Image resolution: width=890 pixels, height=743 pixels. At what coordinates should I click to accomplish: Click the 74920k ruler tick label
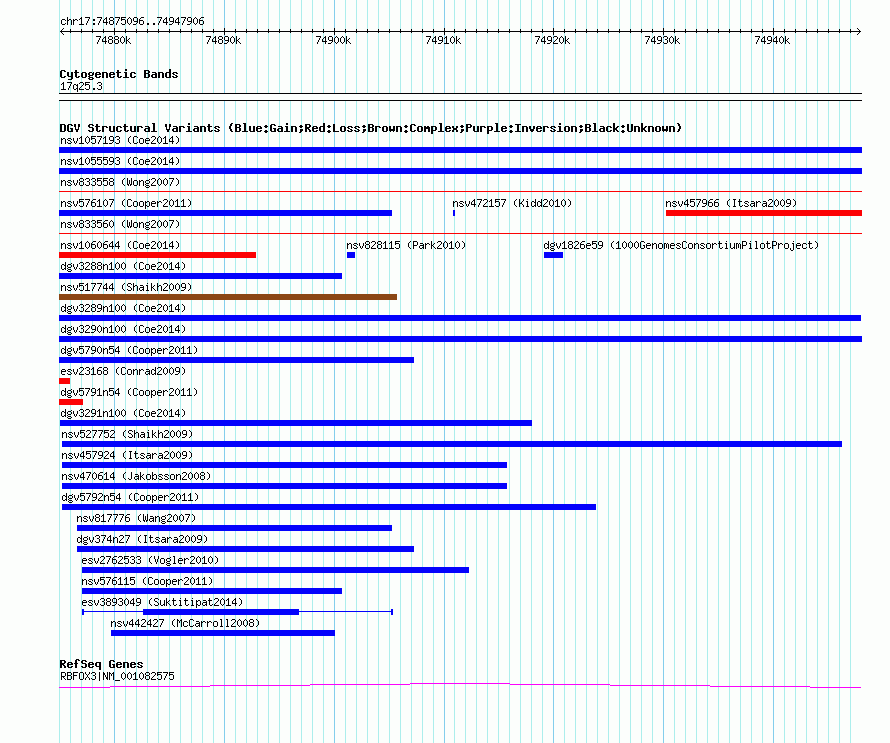552,40
